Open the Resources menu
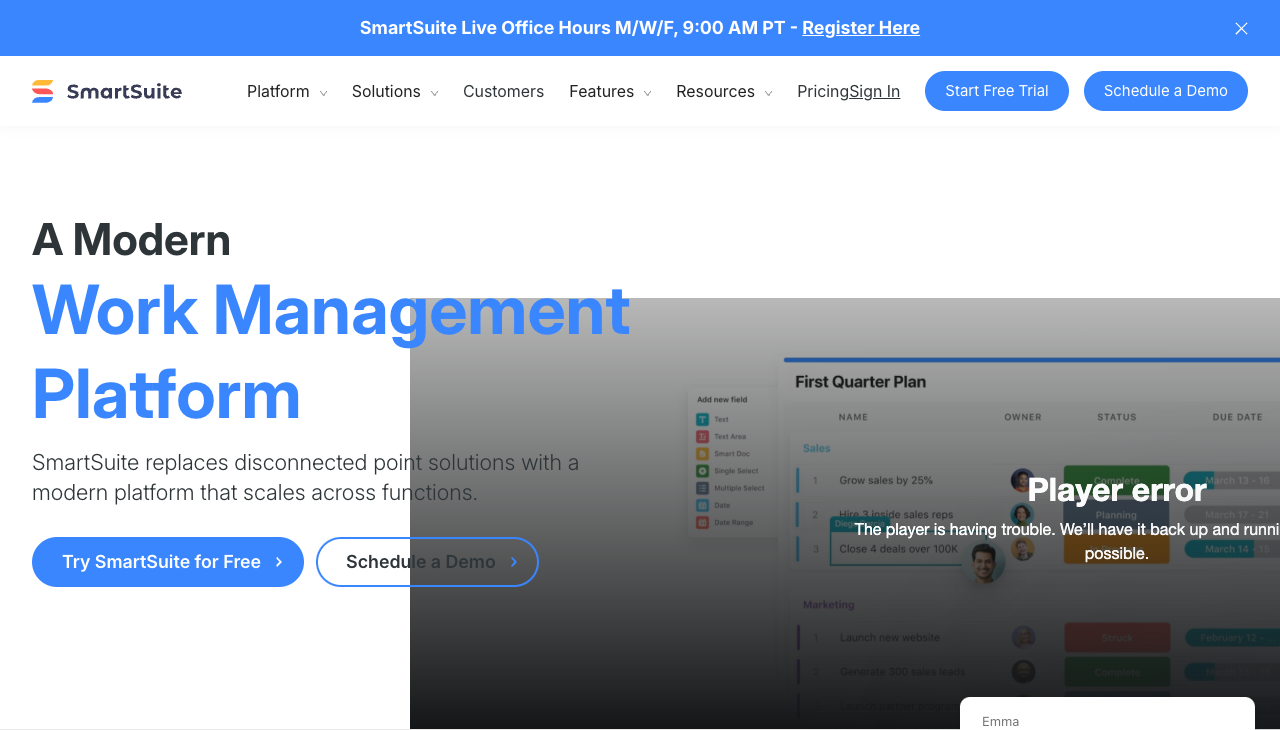Screen dimensions: 1280x730 (x=715, y=91)
